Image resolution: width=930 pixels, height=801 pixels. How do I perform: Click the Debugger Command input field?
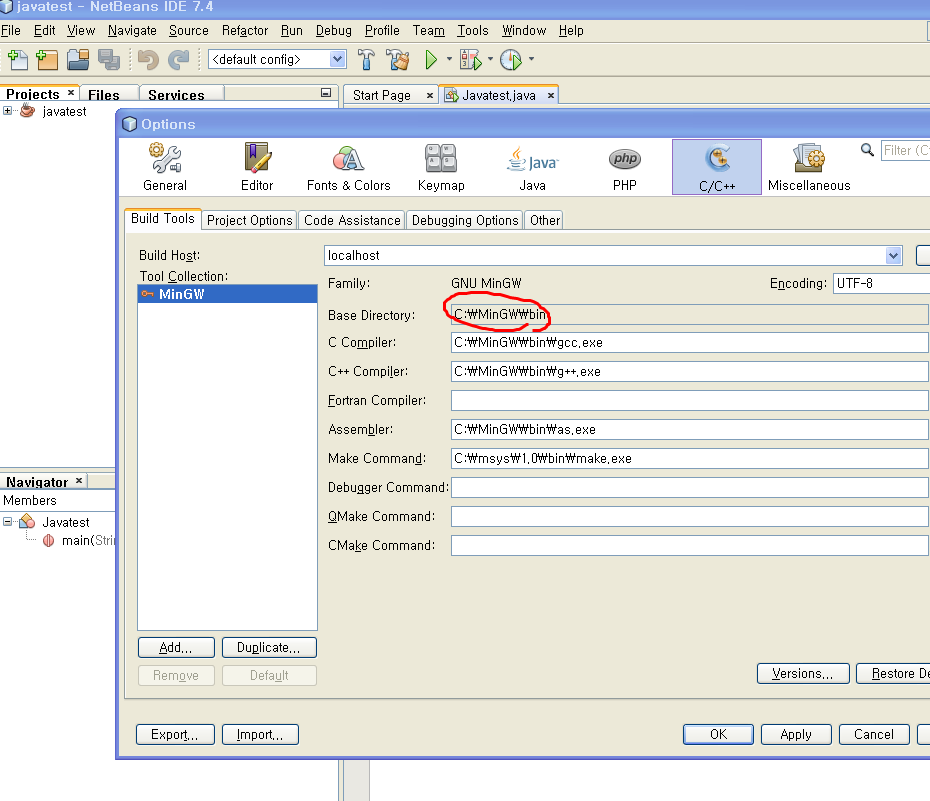[689, 488]
